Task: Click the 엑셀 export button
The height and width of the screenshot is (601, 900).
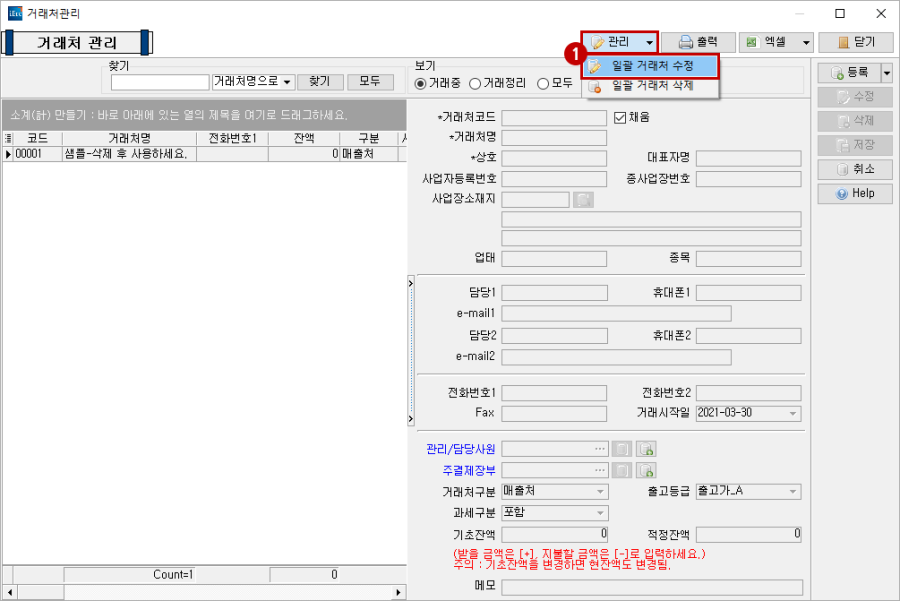Action: (767, 42)
